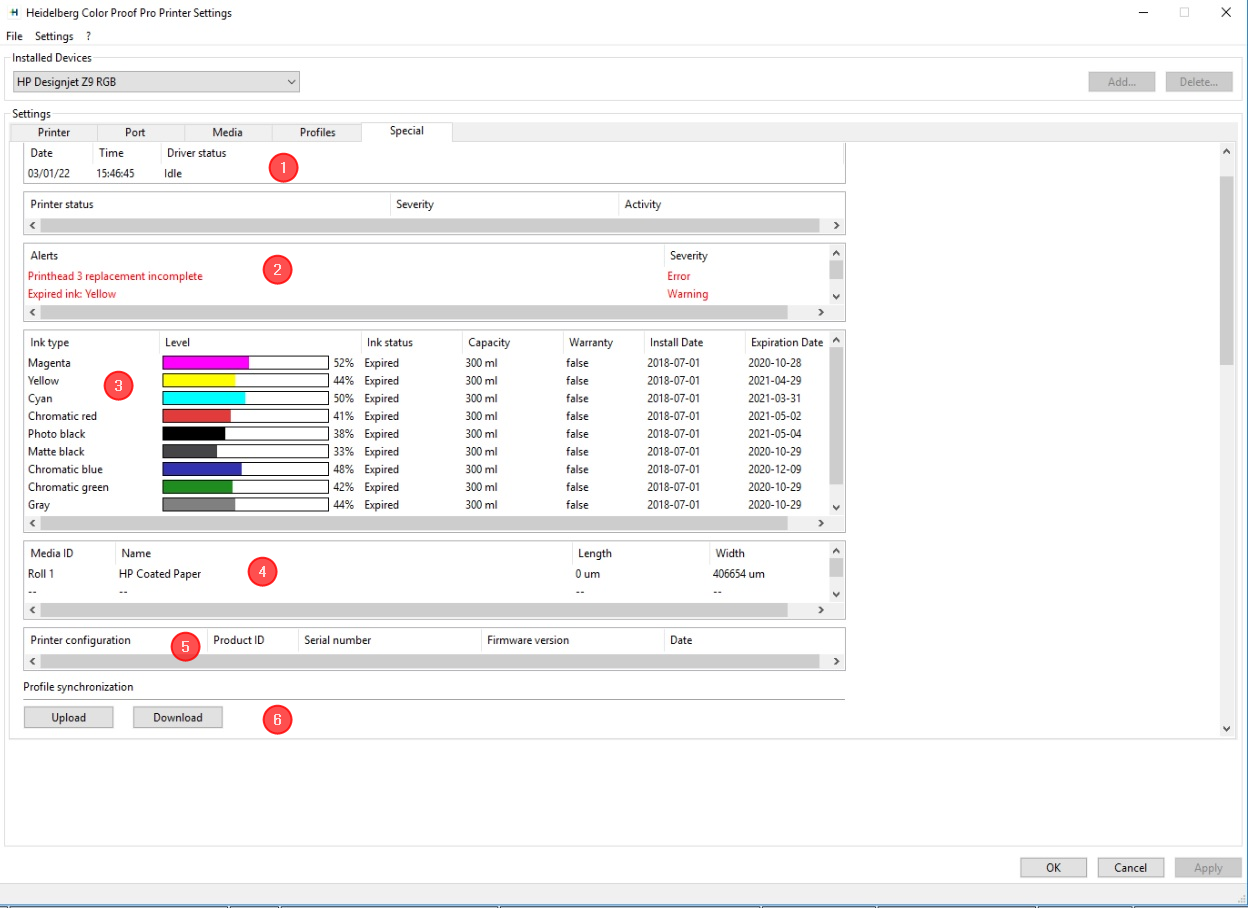
Task: Click the main panel vertical scrollbar down arrow
Action: click(1227, 729)
